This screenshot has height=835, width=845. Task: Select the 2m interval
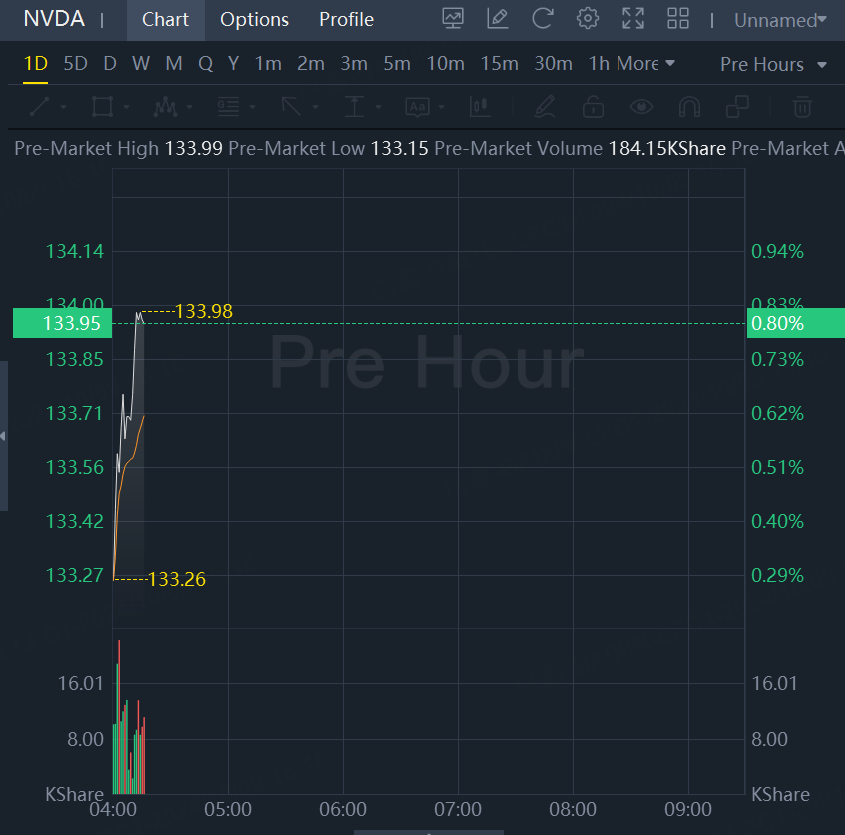coord(311,64)
